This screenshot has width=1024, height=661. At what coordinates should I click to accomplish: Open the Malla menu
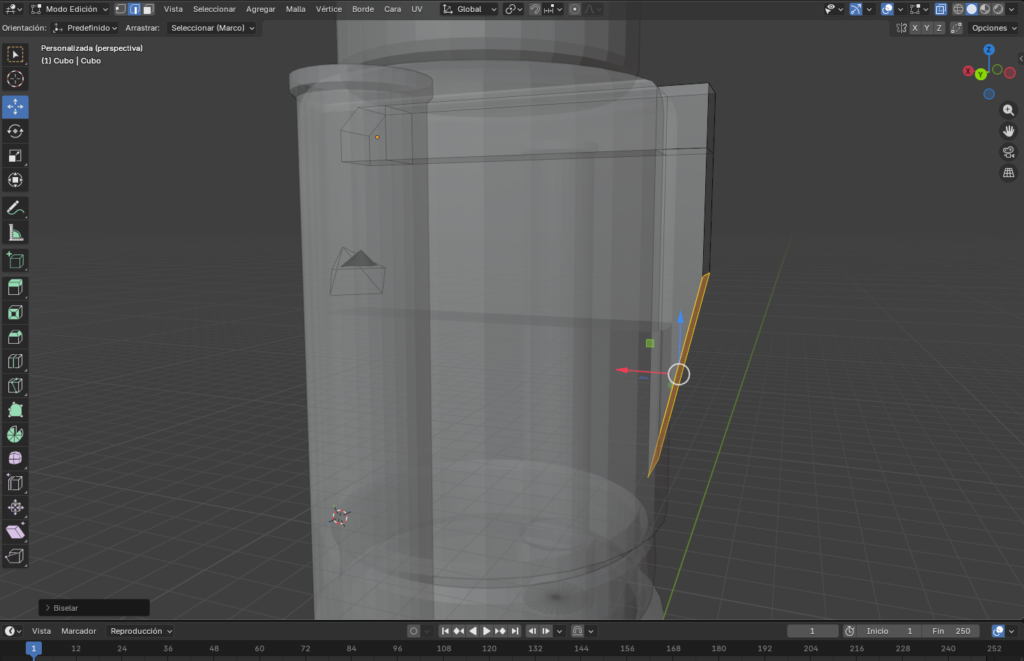point(296,9)
